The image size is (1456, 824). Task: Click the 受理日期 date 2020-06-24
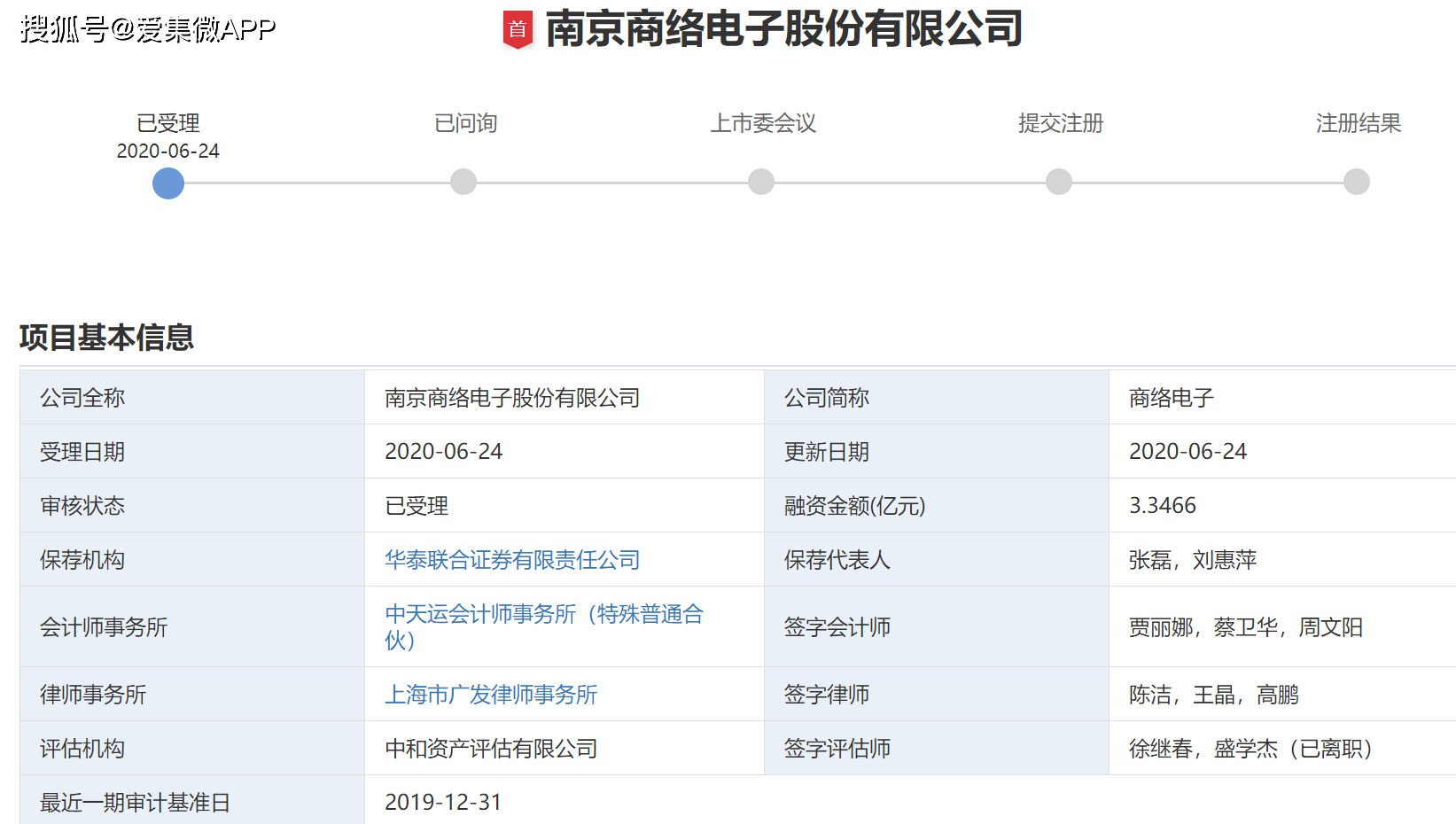point(444,451)
